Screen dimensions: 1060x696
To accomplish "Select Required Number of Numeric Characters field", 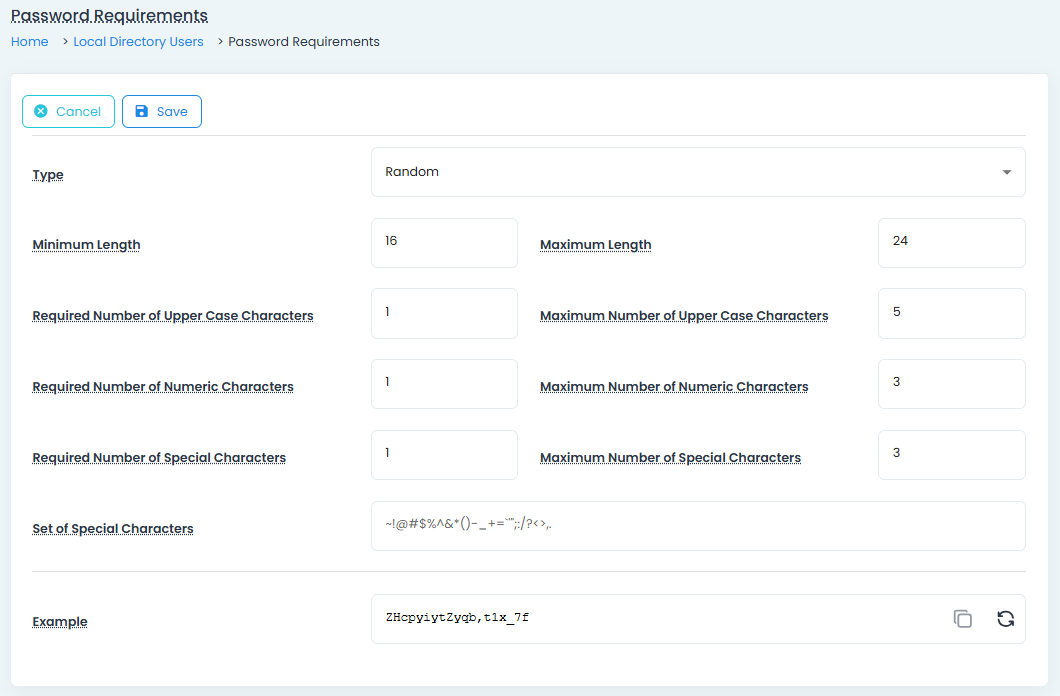I will 444,384.
